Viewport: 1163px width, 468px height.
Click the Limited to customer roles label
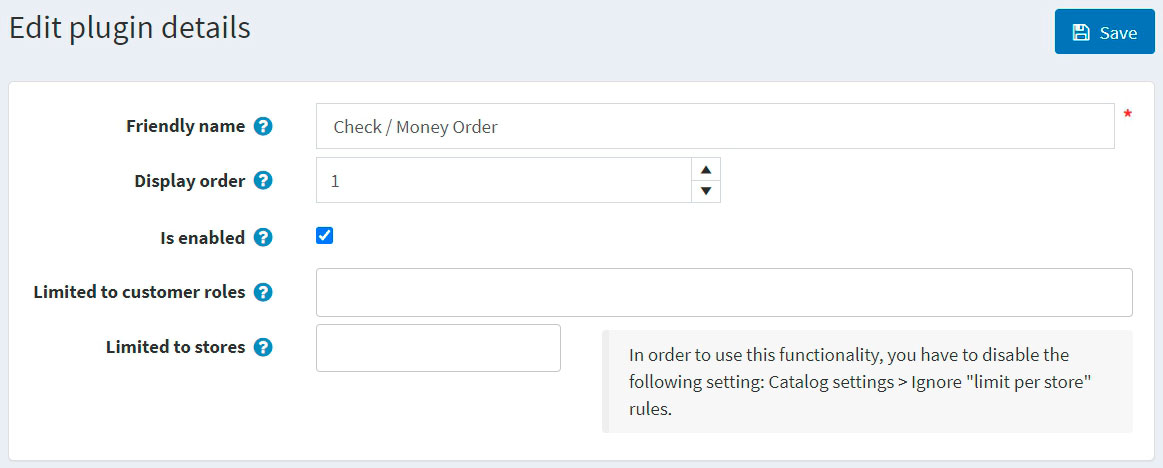pos(139,293)
